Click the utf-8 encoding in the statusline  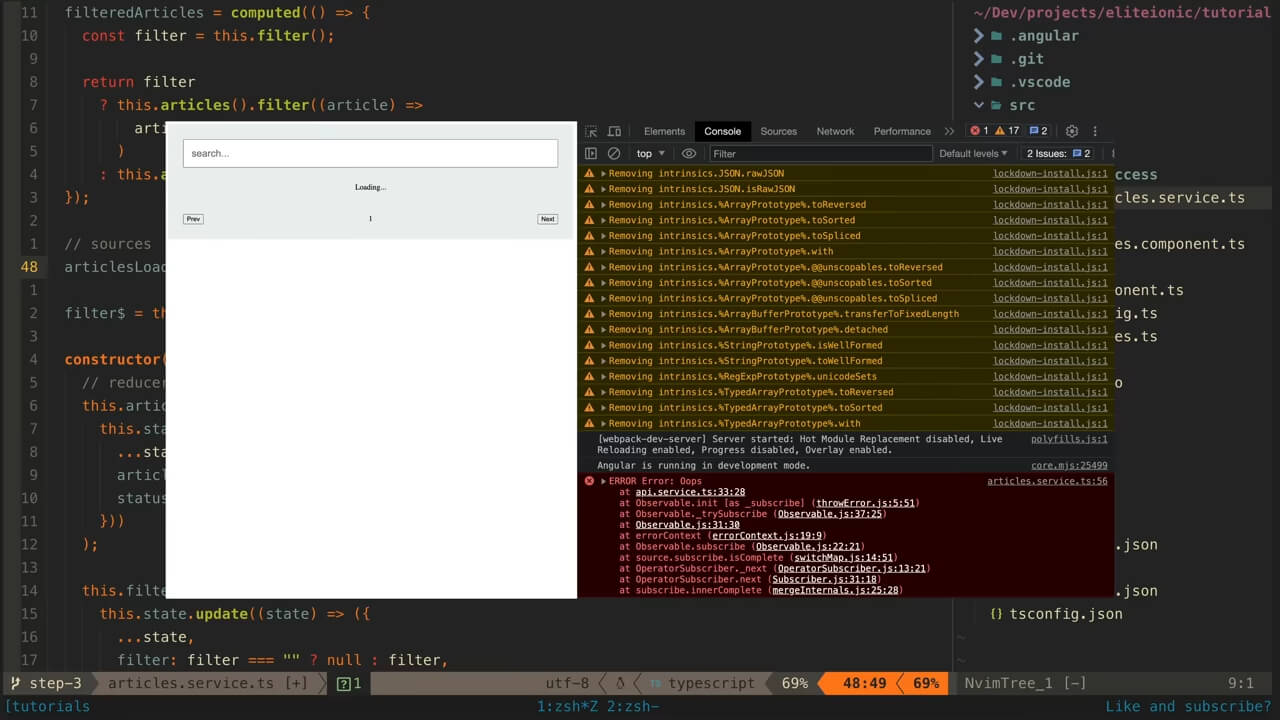[567, 684]
